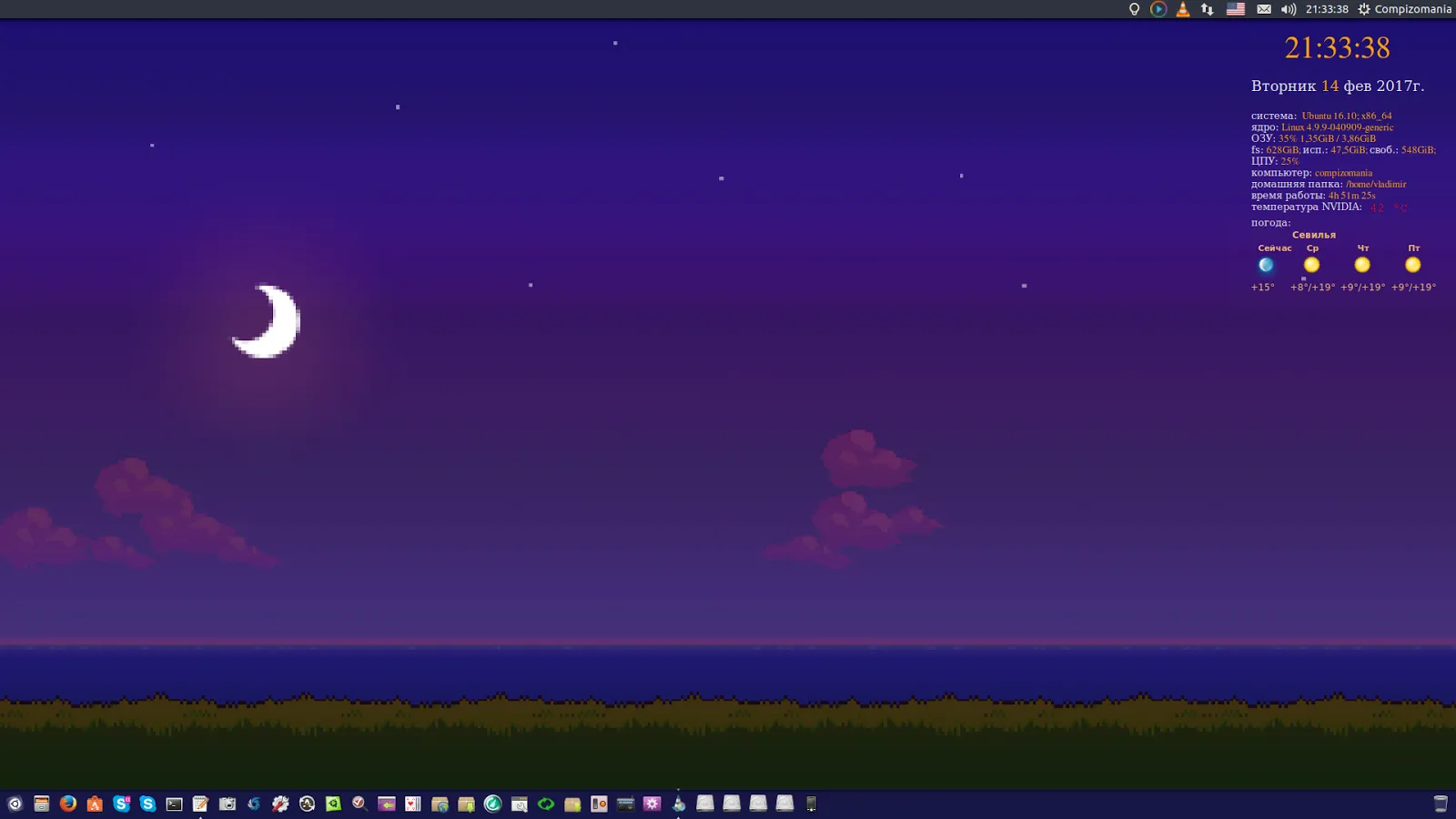This screenshot has width=1456, height=819.
Task: Open the text editor notepad icon
Action: pyautogui.click(x=201, y=804)
